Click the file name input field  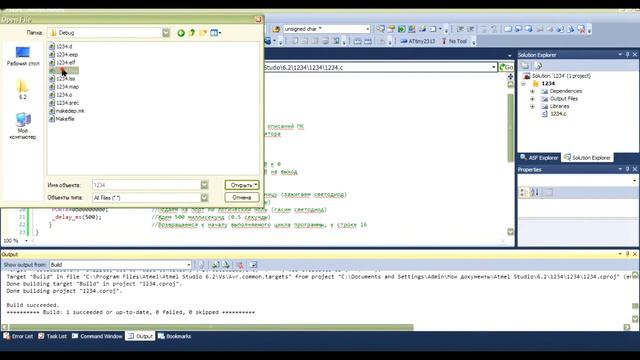click(x=146, y=185)
